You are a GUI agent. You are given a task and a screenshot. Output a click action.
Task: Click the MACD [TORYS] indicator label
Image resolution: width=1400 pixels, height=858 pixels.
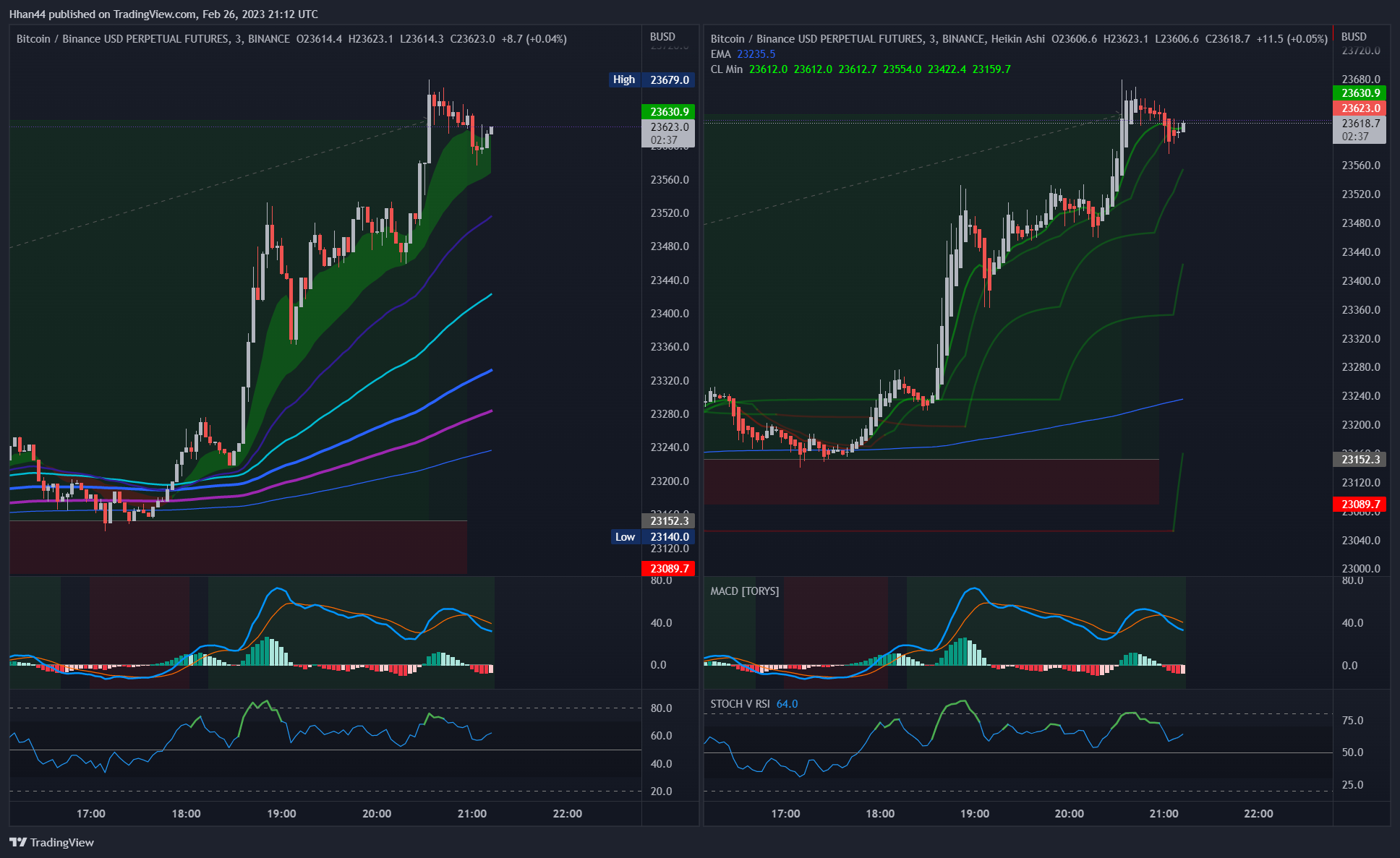click(x=744, y=591)
